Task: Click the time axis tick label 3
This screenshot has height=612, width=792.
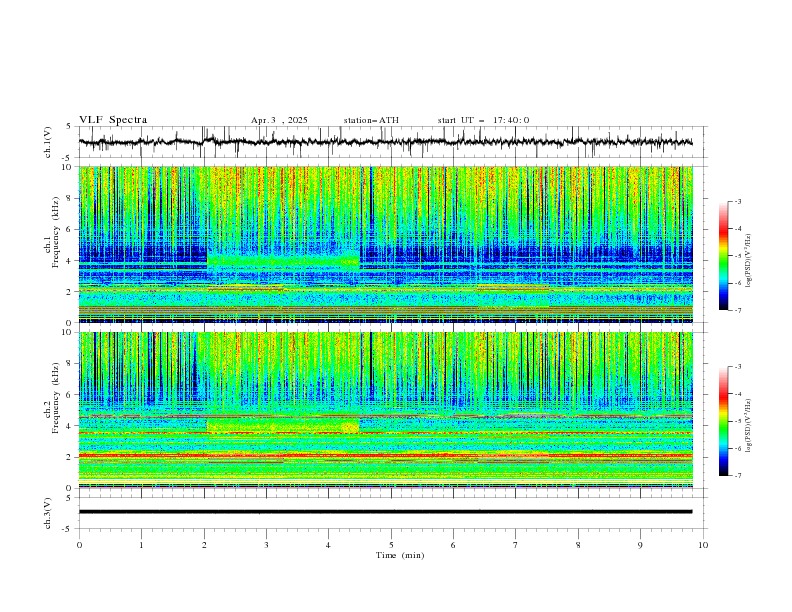Action: click(266, 545)
